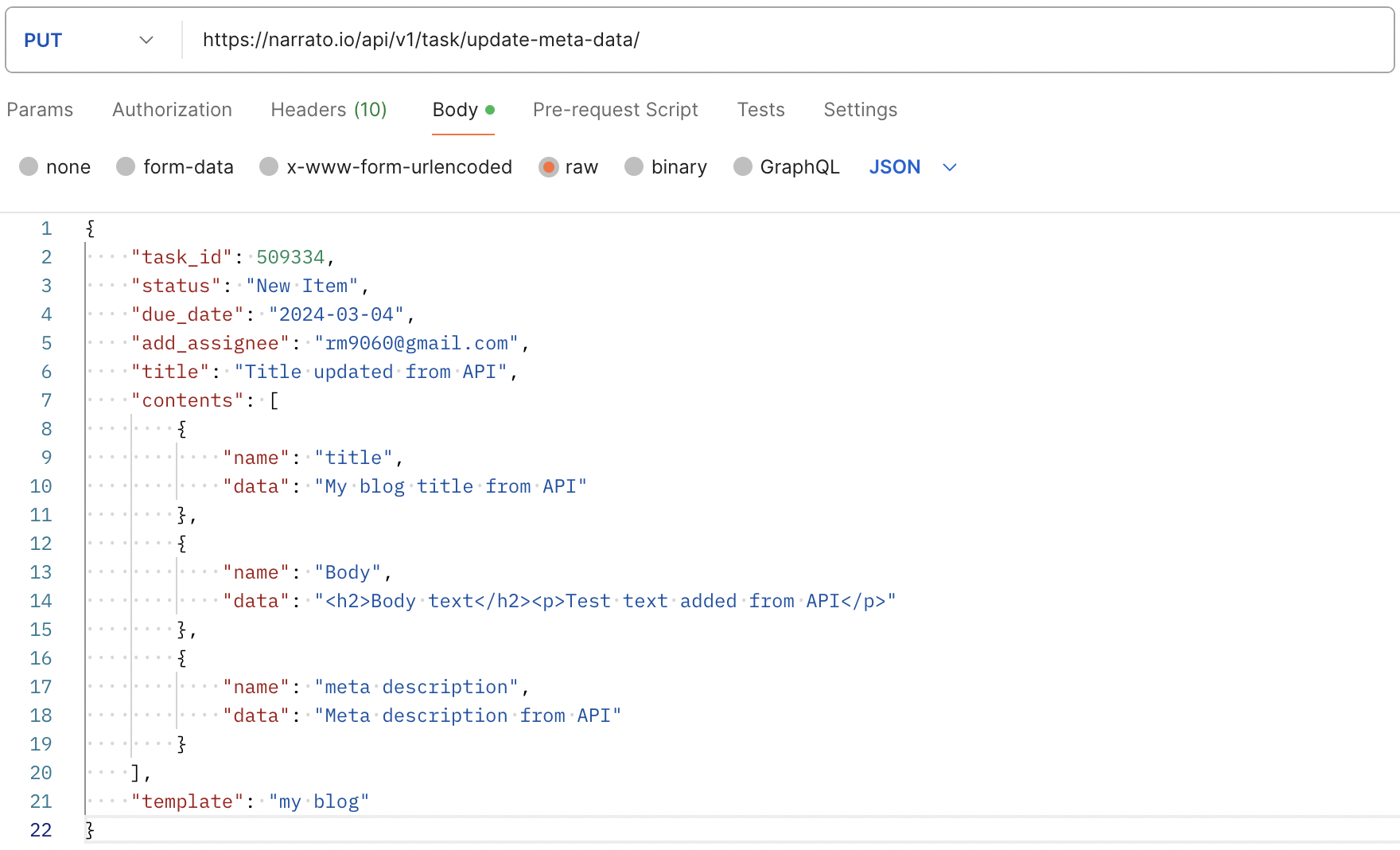Select the form-data radio option
The width and height of the screenshot is (1400, 850).
[x=126, y=166]
